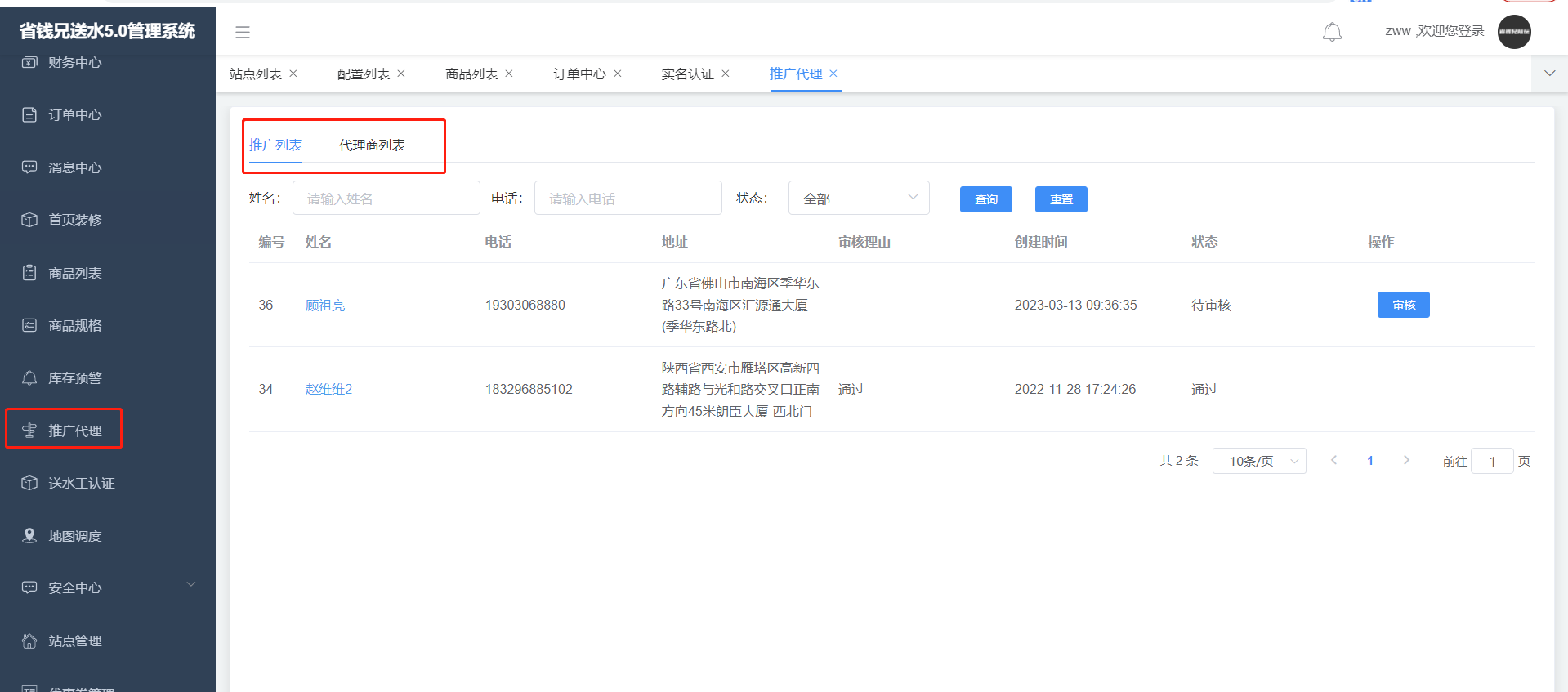Viewport: 1568px width, 692px height.
Task: Open 库存预警 sidebar item
Action: [x=74, y=378]
